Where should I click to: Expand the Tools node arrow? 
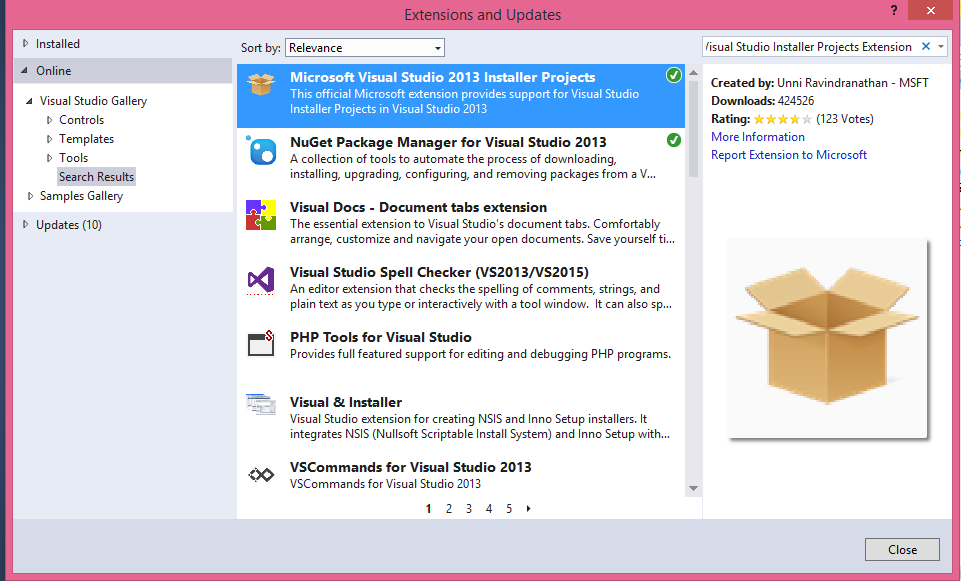click(x=50, y=158)
